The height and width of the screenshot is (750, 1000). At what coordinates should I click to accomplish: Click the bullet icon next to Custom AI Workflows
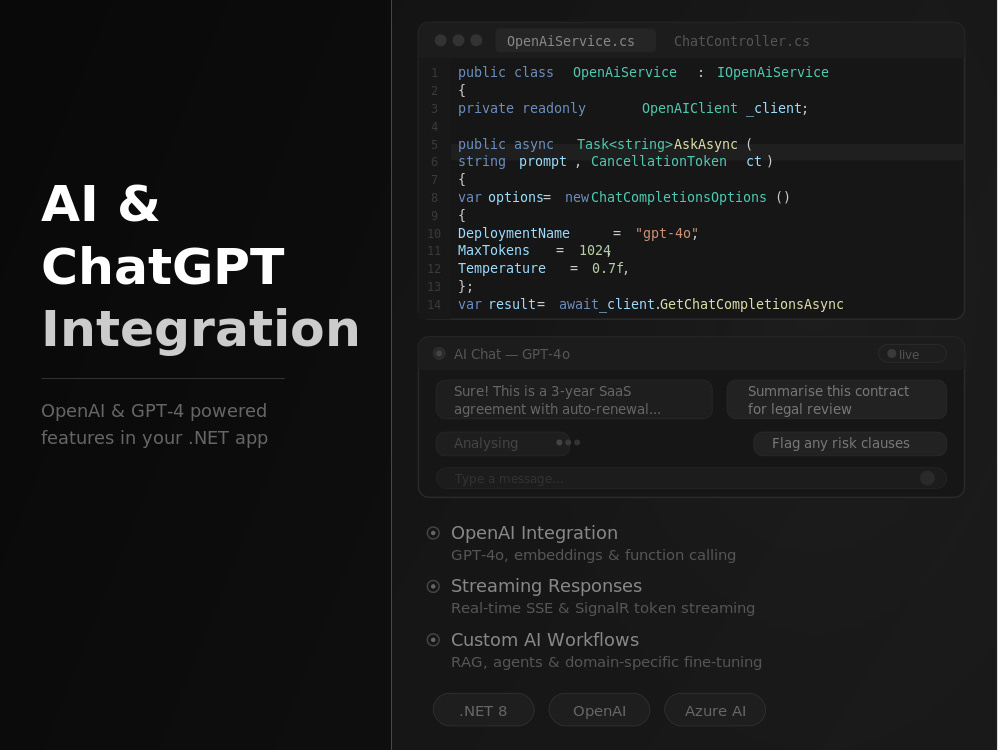click(x=433, y=640)
